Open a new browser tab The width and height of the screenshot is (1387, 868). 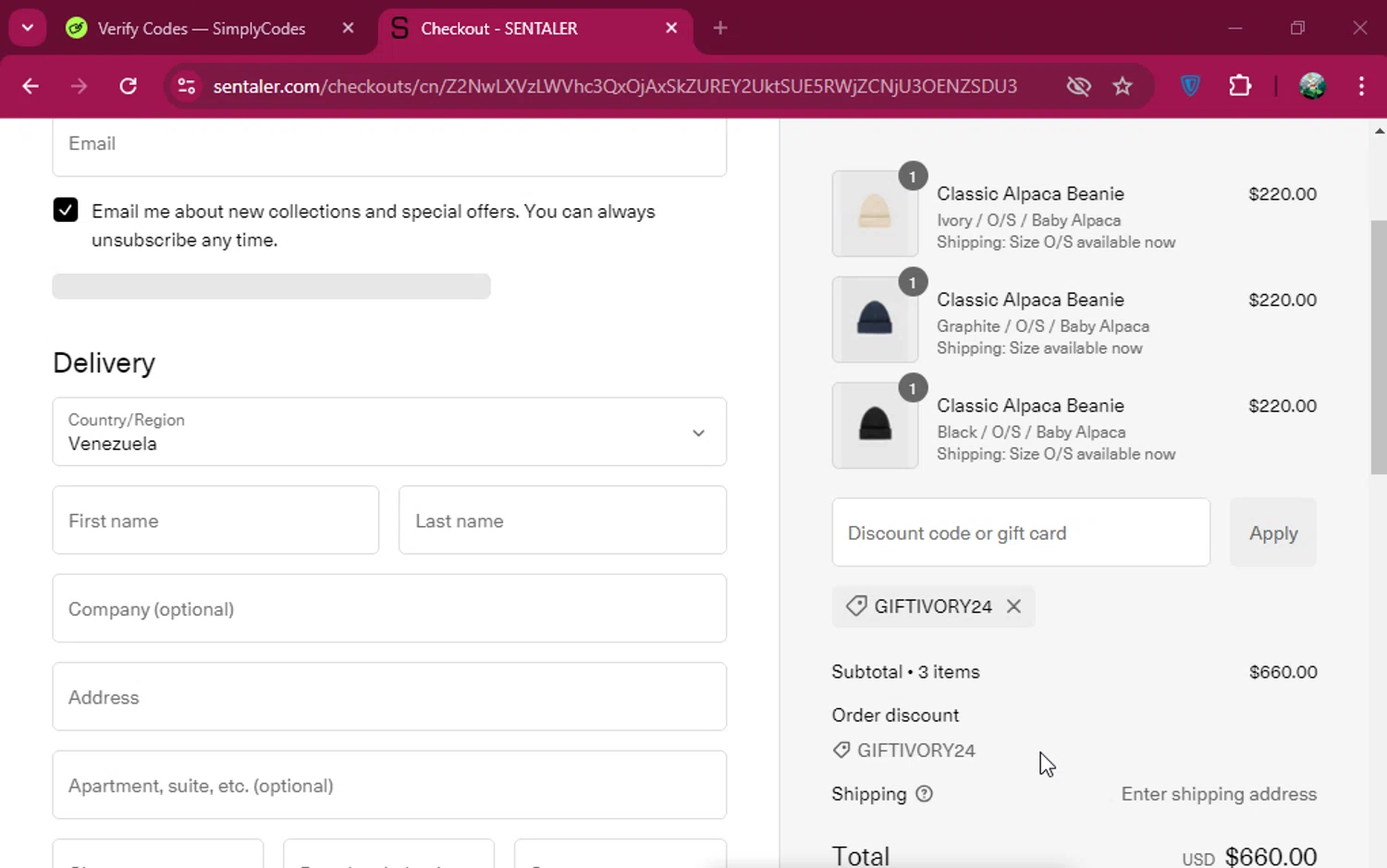720,28
